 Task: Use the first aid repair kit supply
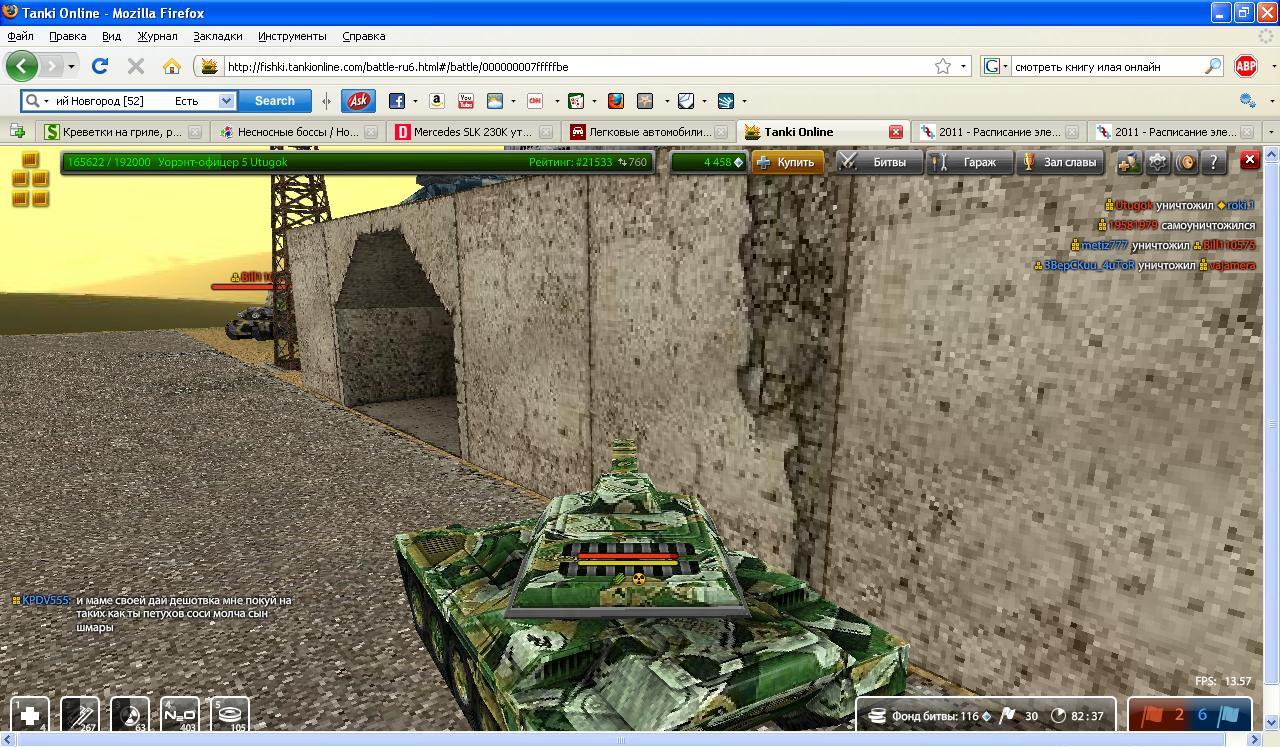(x=30, y=714)
